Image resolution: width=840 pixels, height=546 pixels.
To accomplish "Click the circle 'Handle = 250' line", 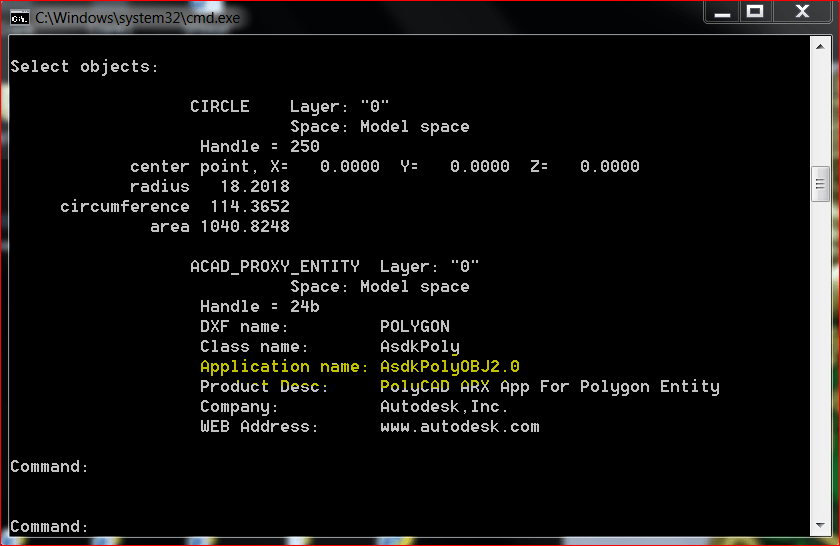I will 260,146.
